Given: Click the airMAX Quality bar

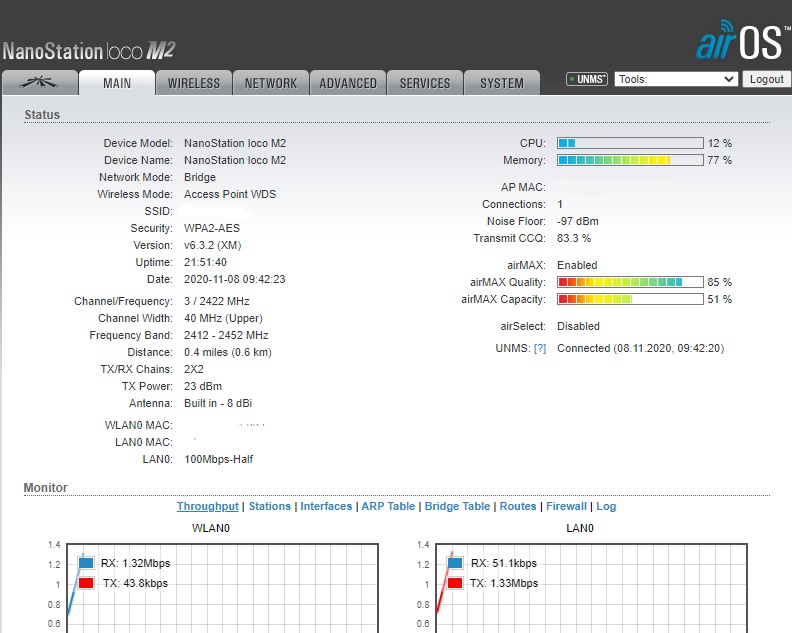Looking at the screenshot, I should 630,282.
